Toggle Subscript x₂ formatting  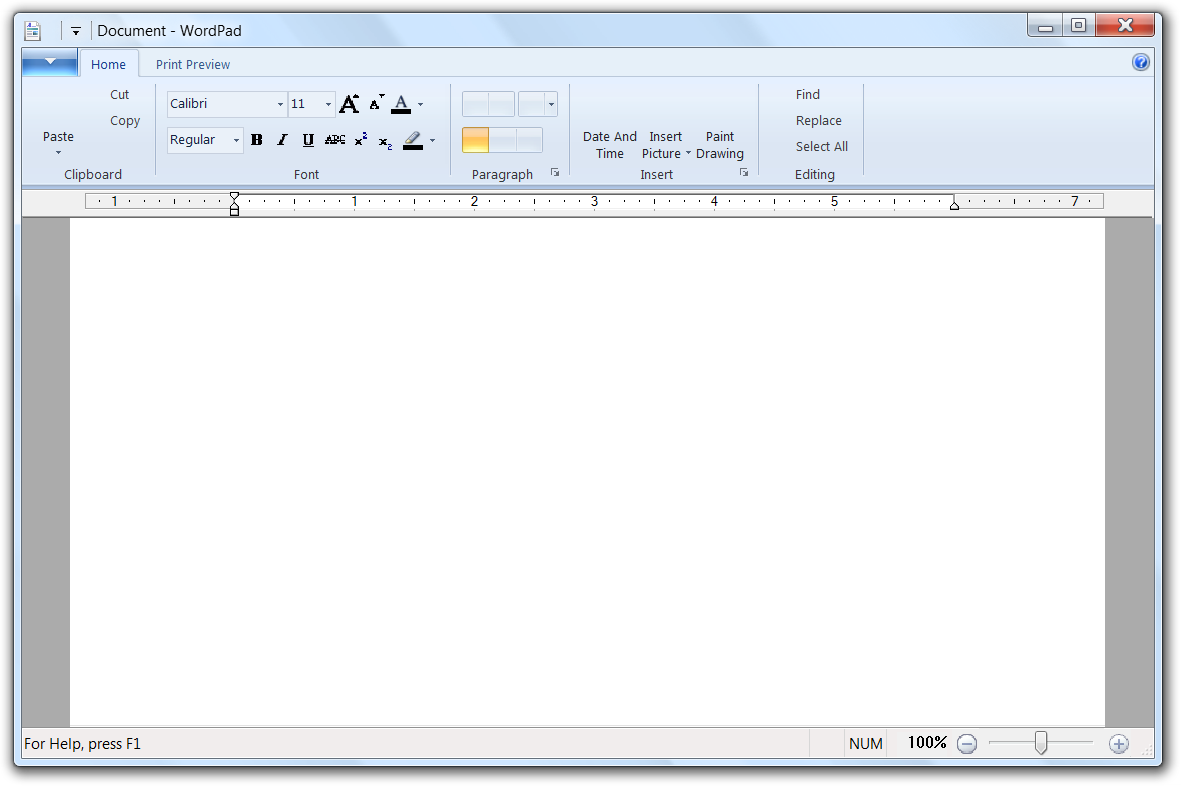point(385,142)
